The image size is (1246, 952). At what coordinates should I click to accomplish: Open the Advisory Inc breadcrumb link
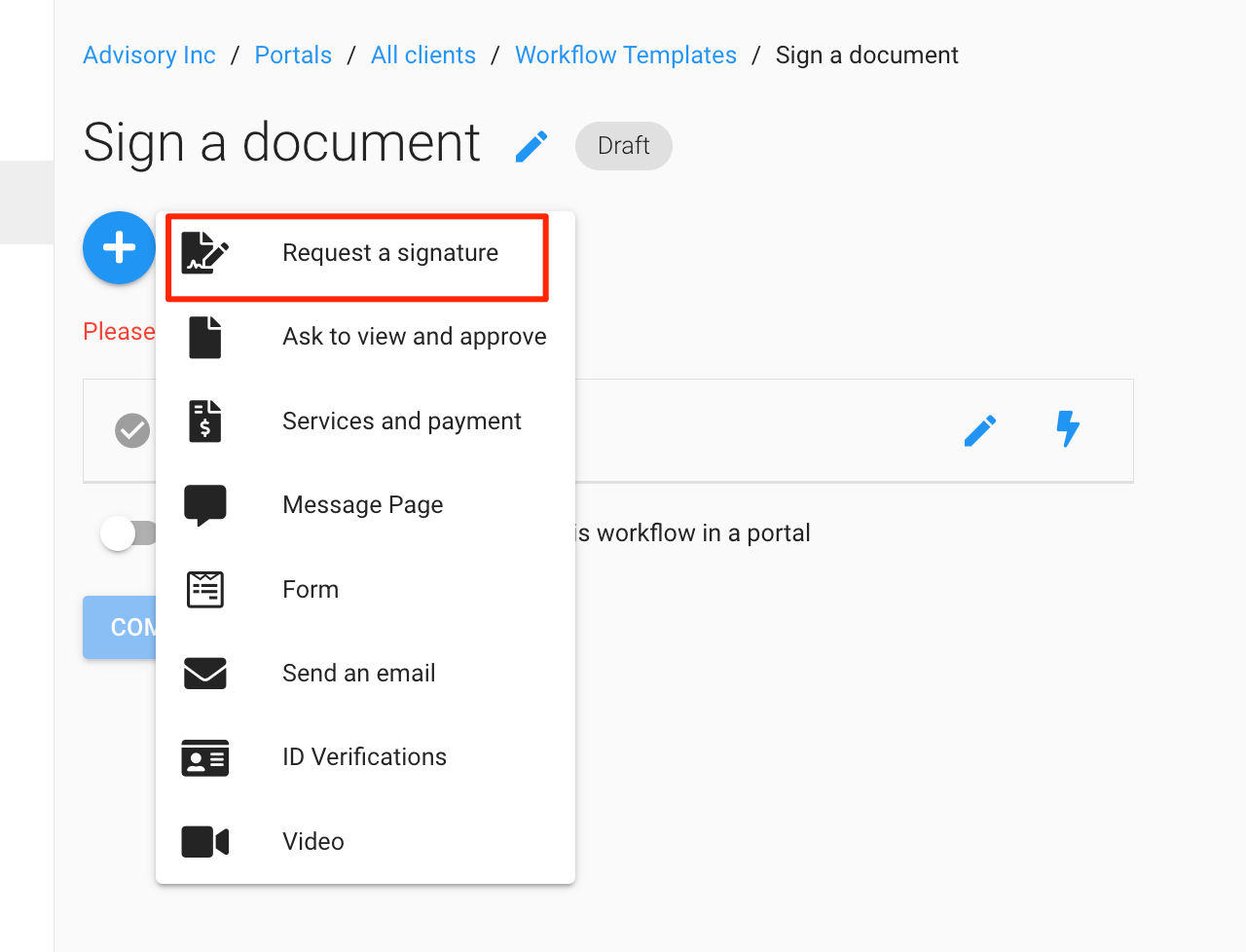(x=149, y=55)
